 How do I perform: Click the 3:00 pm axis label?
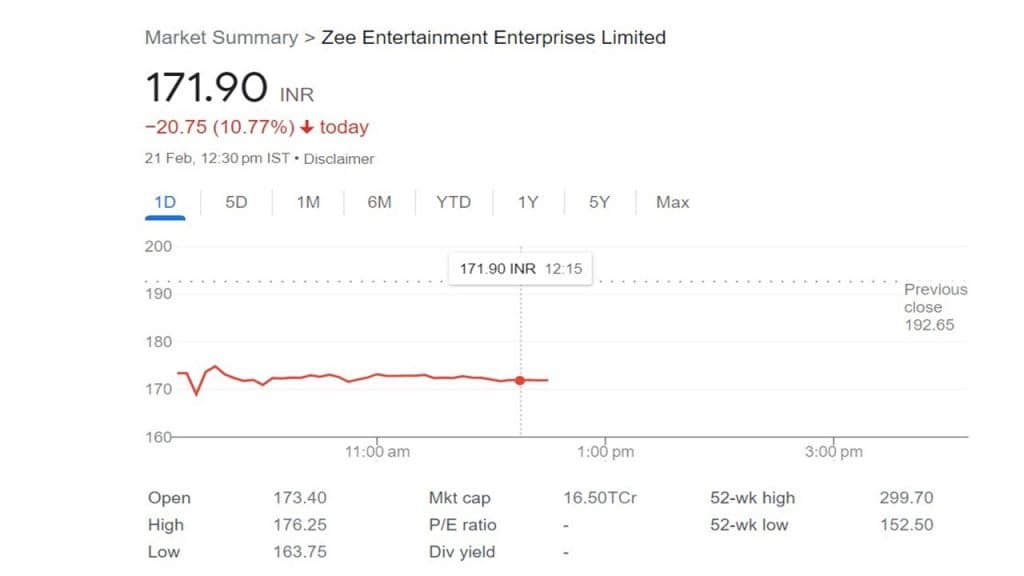point(834,452)
